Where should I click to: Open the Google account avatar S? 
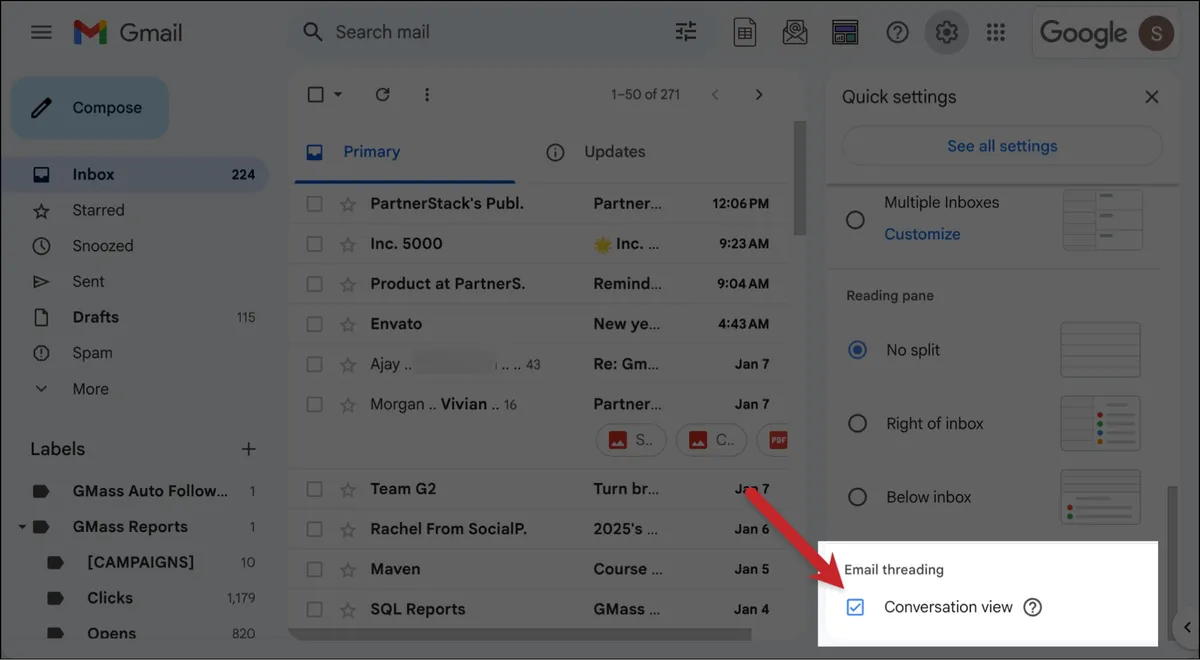pyautogui.click(x=1157, y=33)
